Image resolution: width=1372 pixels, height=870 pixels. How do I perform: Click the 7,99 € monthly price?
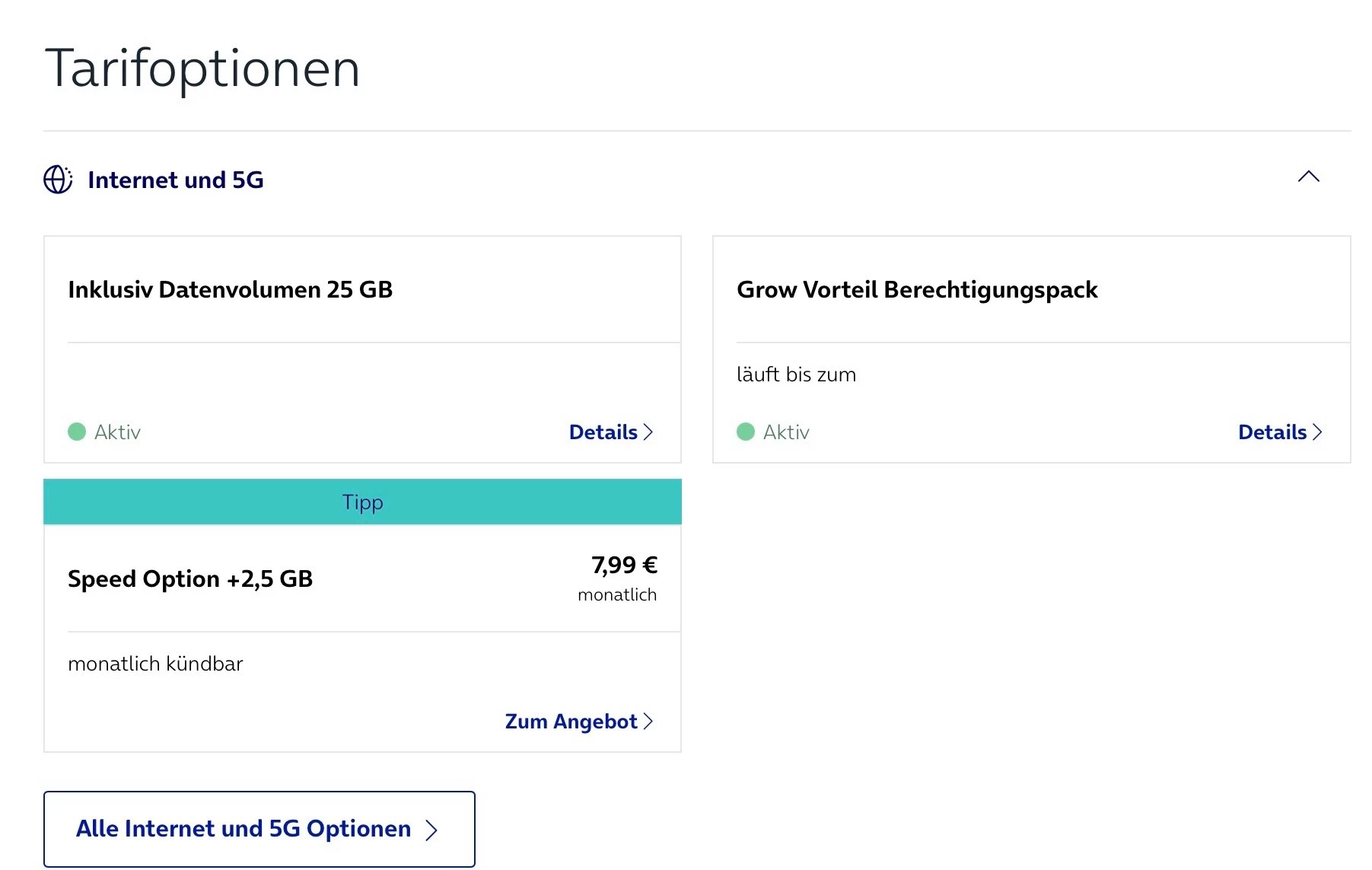[624, 566]
